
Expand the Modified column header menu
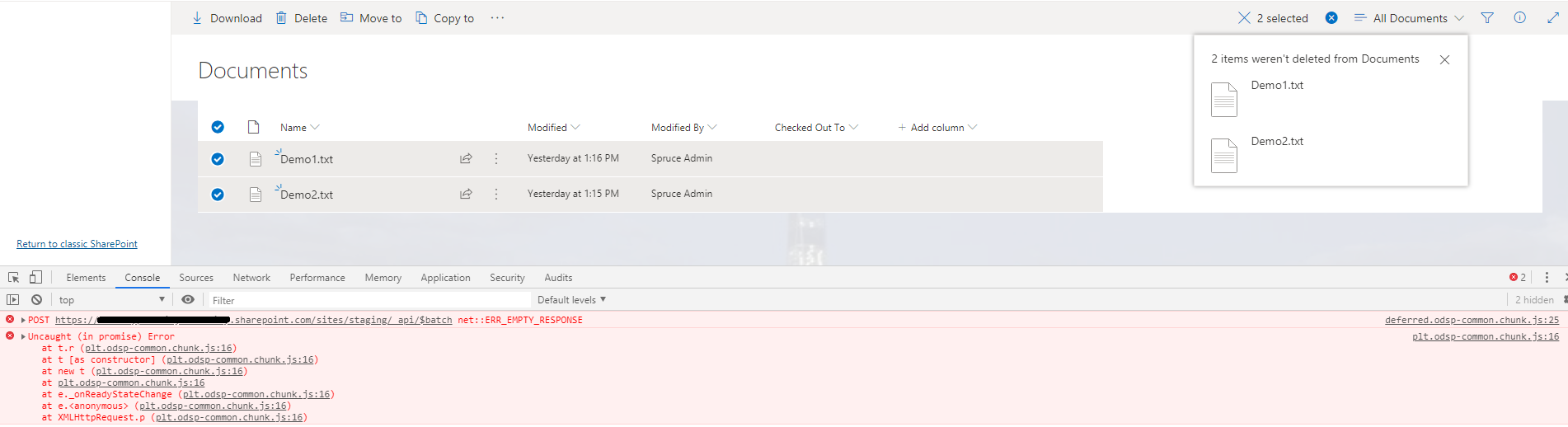pos(553,128)
